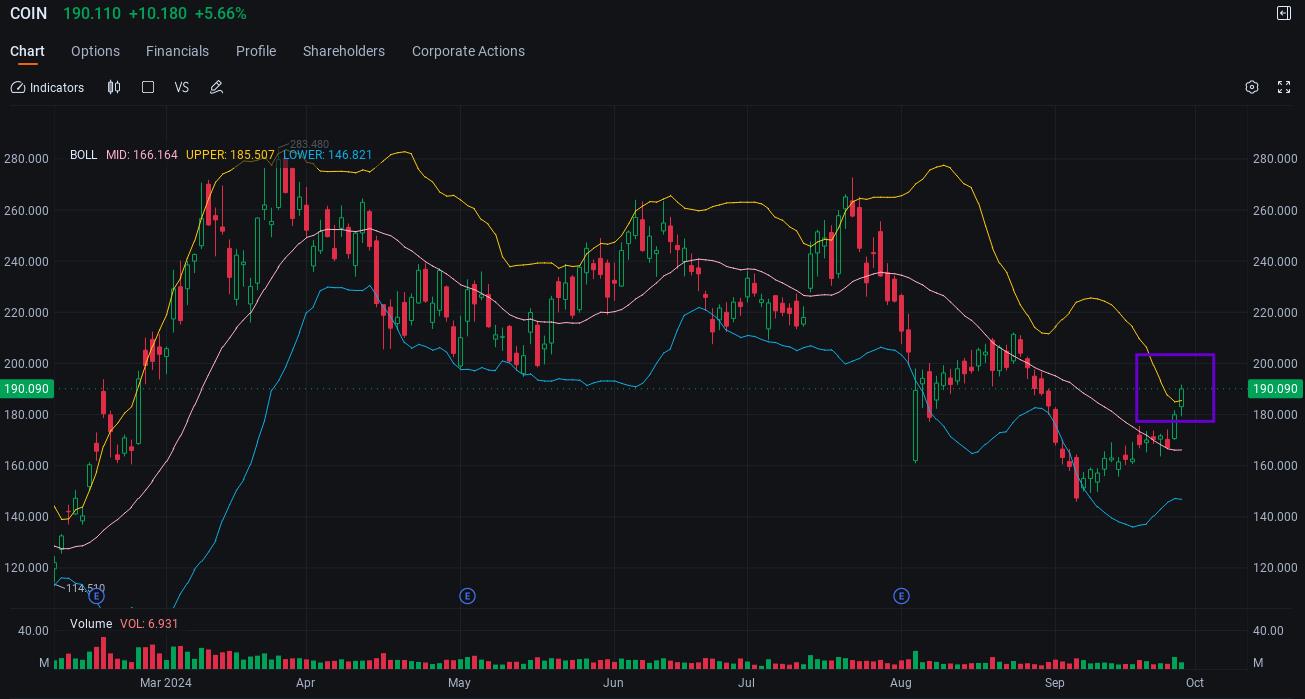1305x699 pixels.
Task: Click the square layout icon in toolbar
Action: click(x=148, y=88)
